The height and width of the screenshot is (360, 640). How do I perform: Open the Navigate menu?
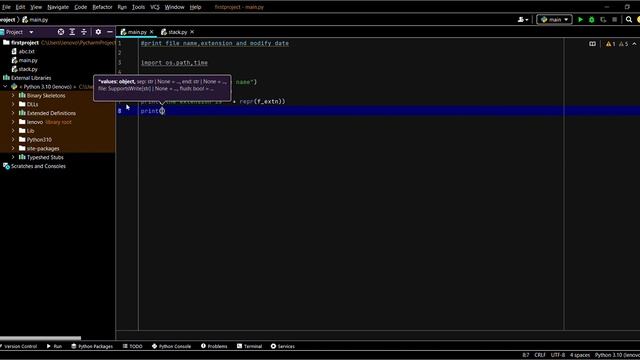(58, 7)
